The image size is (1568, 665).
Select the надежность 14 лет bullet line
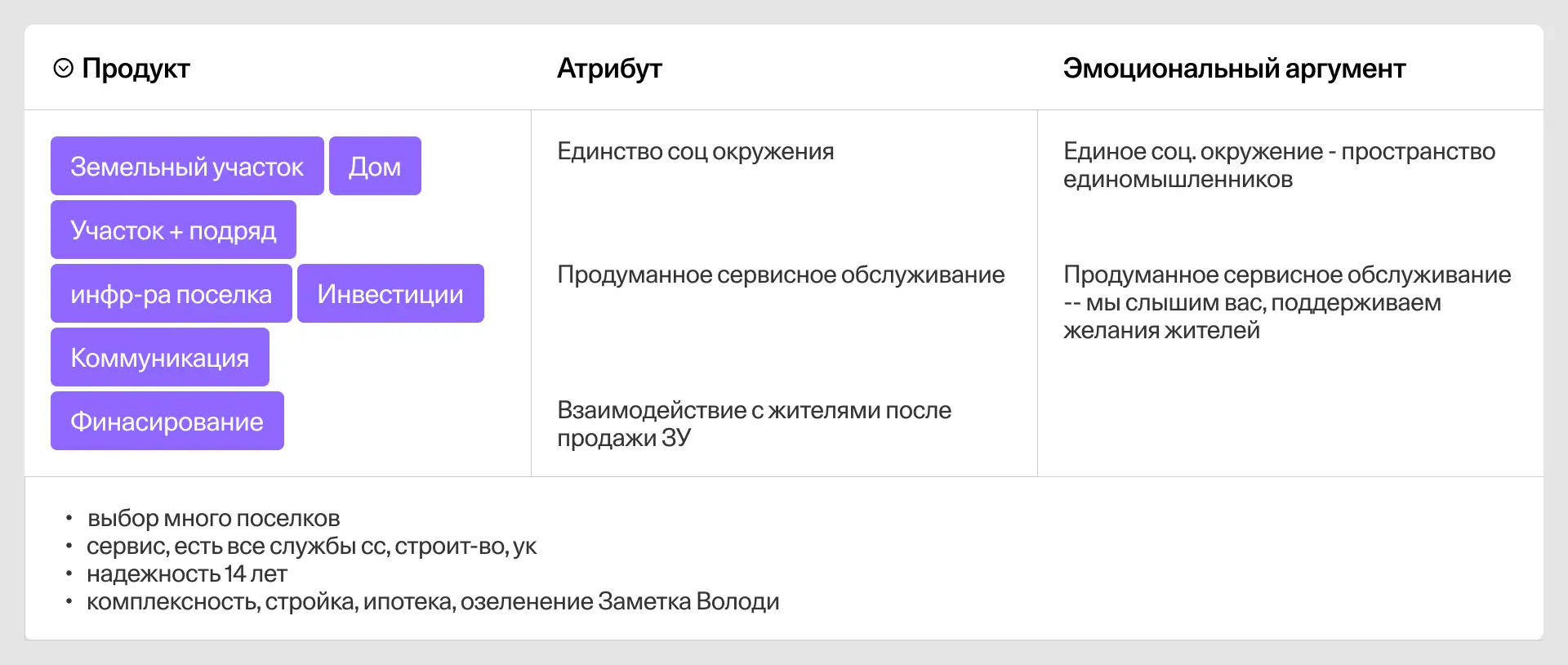tap(187, 574)
